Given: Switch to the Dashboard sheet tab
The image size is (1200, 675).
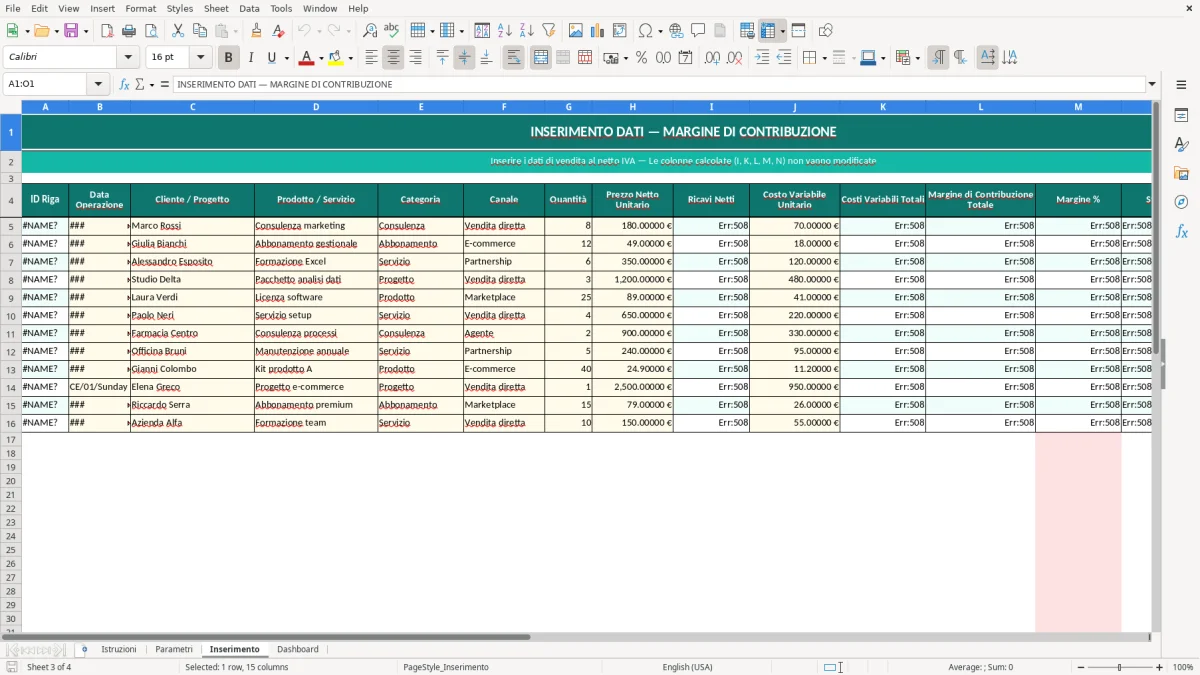Looking at the screenshot, I should click(x=298, y=649).
